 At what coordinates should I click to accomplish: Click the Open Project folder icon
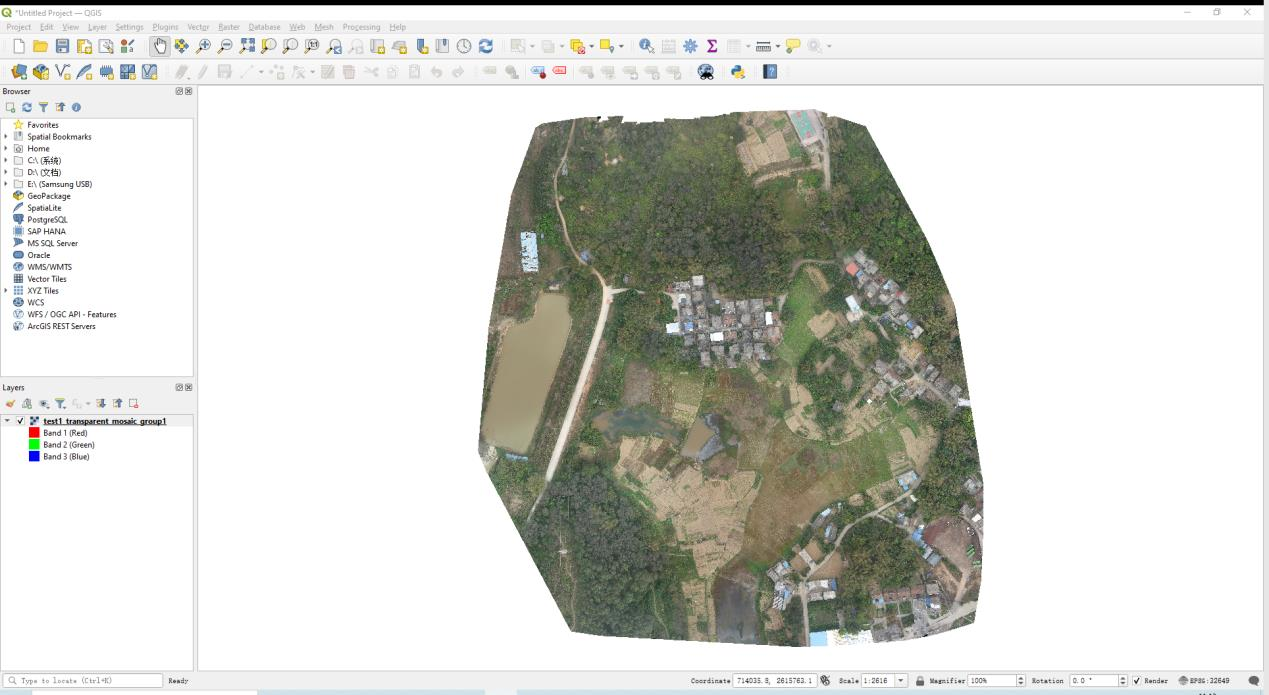(40, 46)
